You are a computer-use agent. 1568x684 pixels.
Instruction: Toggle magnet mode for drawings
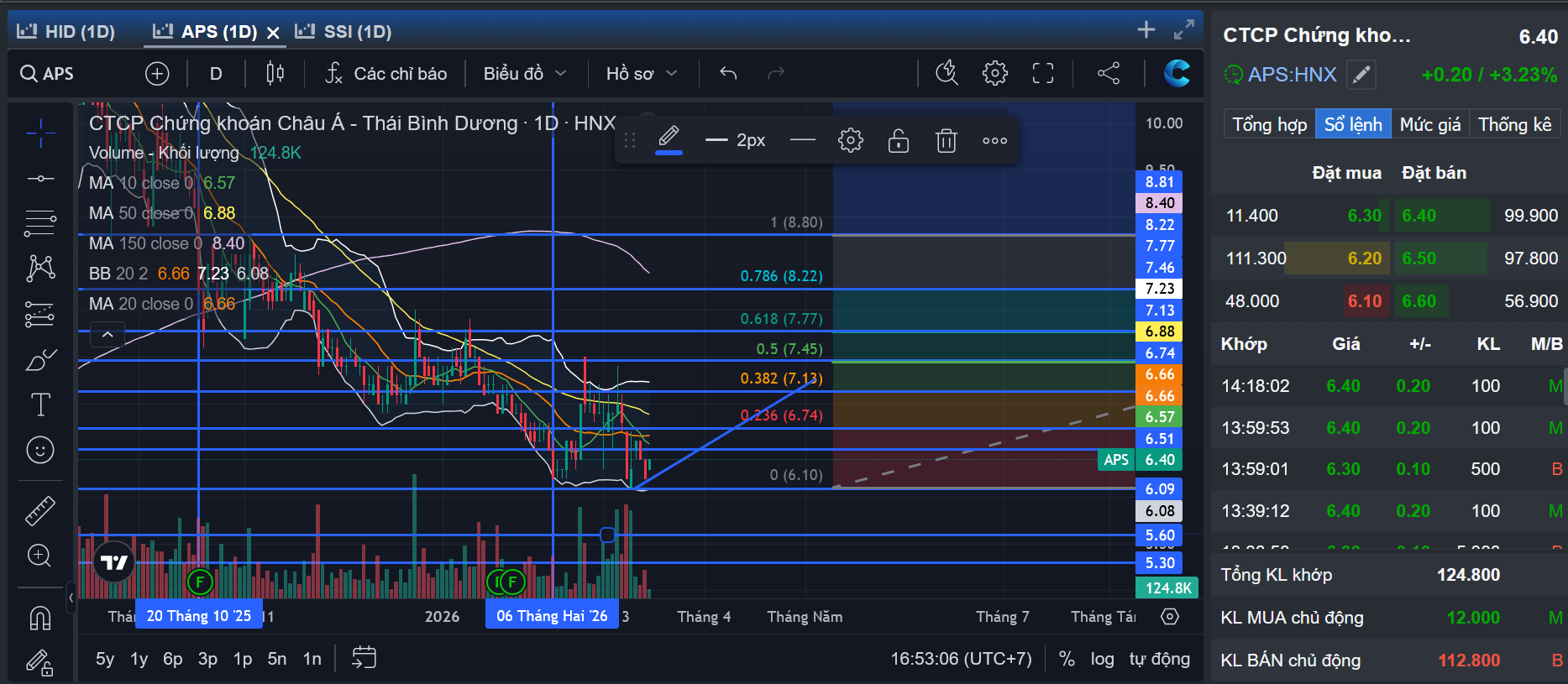tap(40, 618)
